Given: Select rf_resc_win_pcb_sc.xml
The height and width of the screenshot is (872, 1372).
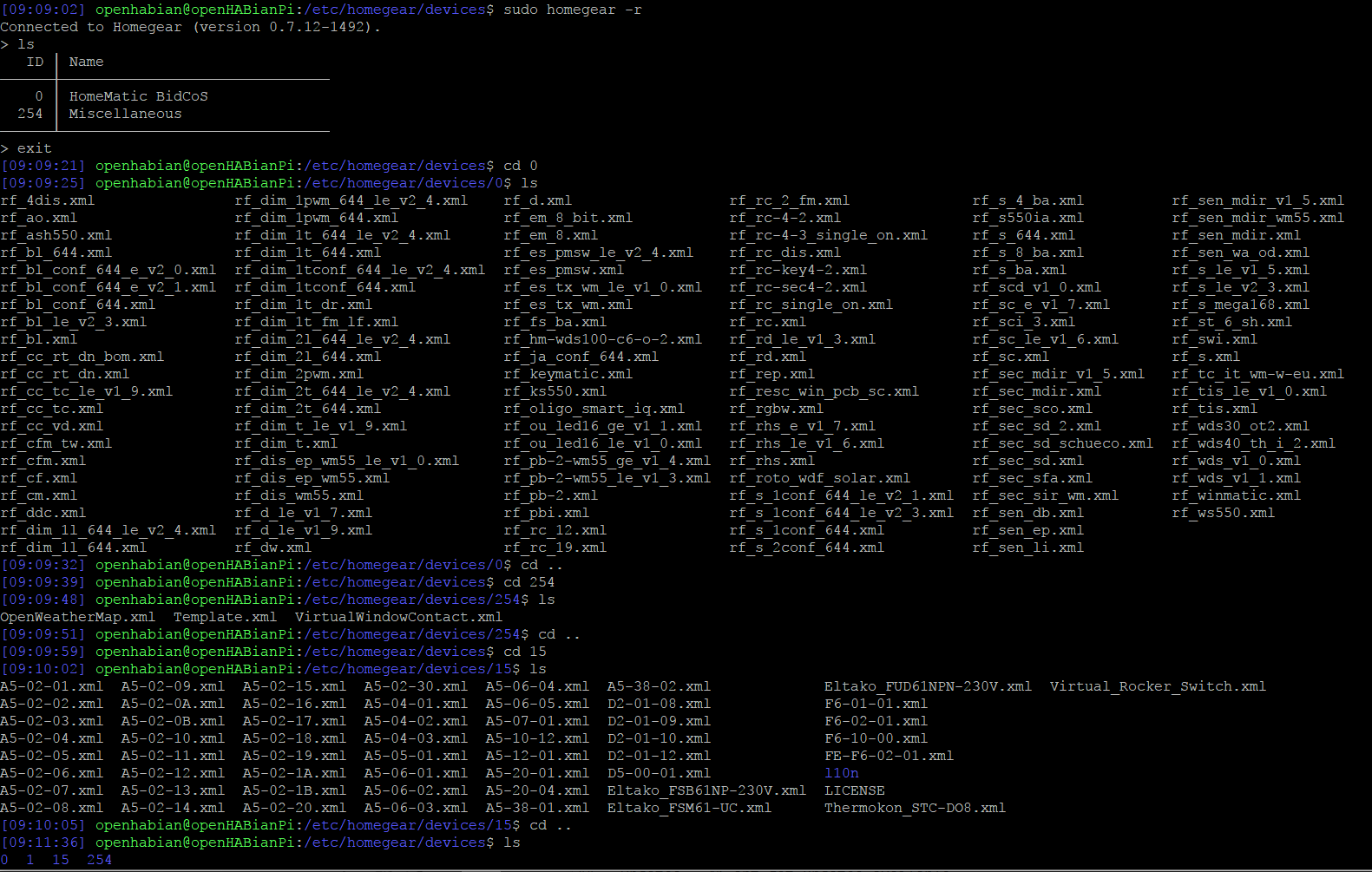Looking at the screenshot, I should (x=824, y=391).
